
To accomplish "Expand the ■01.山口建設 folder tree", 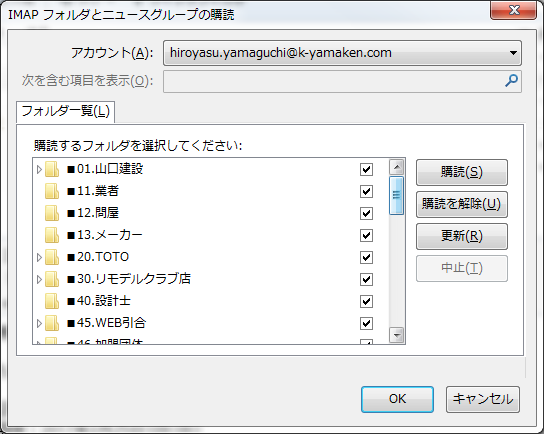I will [x=39, y=169].
